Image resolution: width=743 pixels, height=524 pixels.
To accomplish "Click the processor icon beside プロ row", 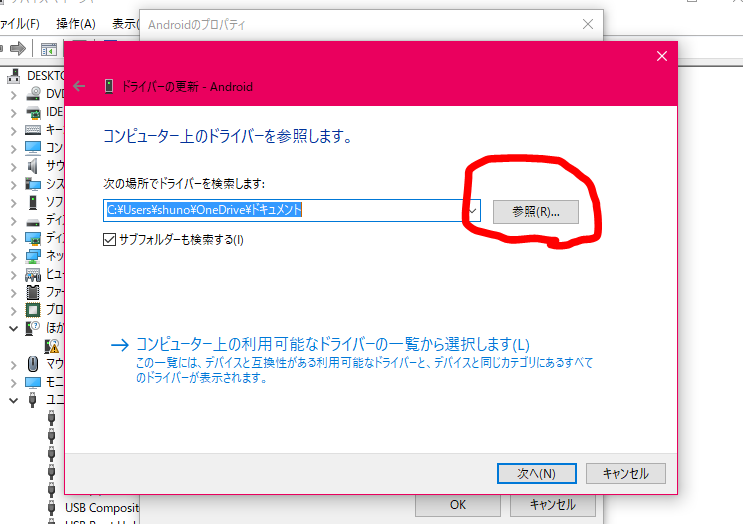I will click(33, 310).
